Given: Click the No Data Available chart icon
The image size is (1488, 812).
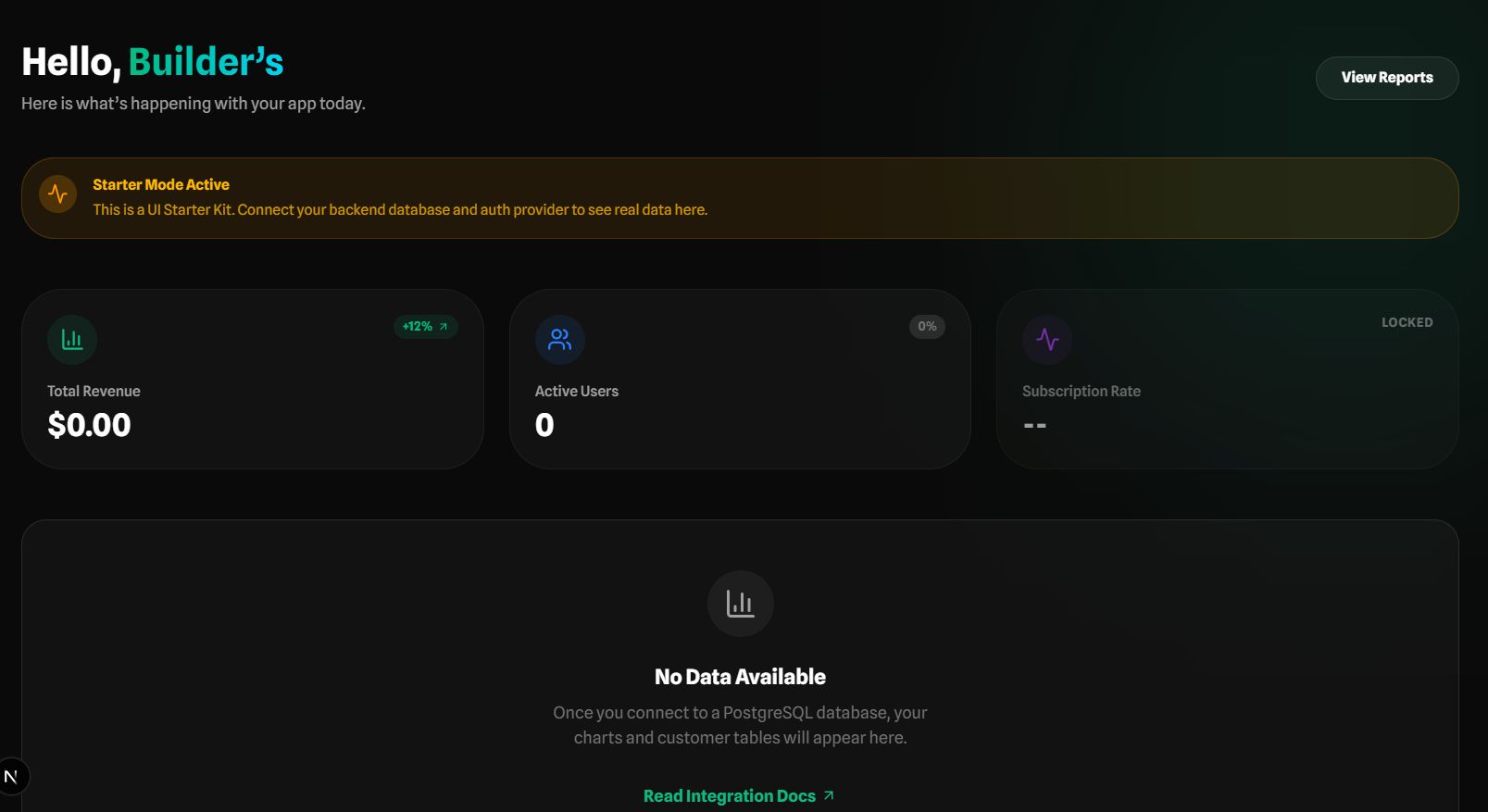Looking at the screenshot, I should [740, 604].
